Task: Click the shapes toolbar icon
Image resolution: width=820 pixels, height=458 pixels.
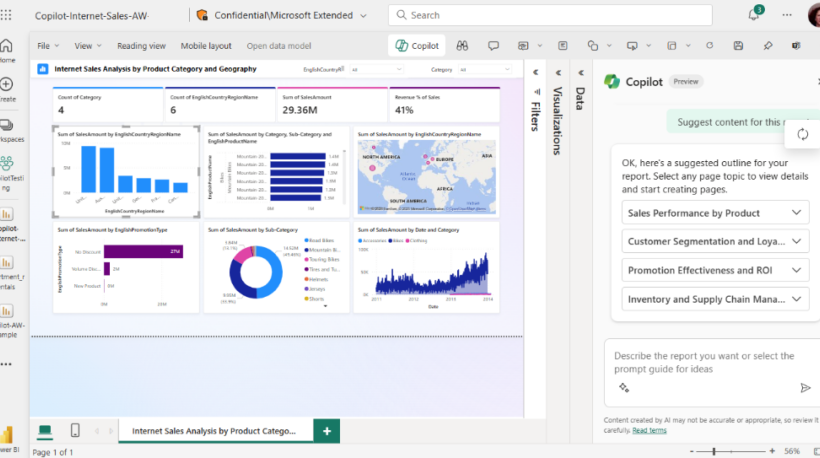Action: (593, 45)
